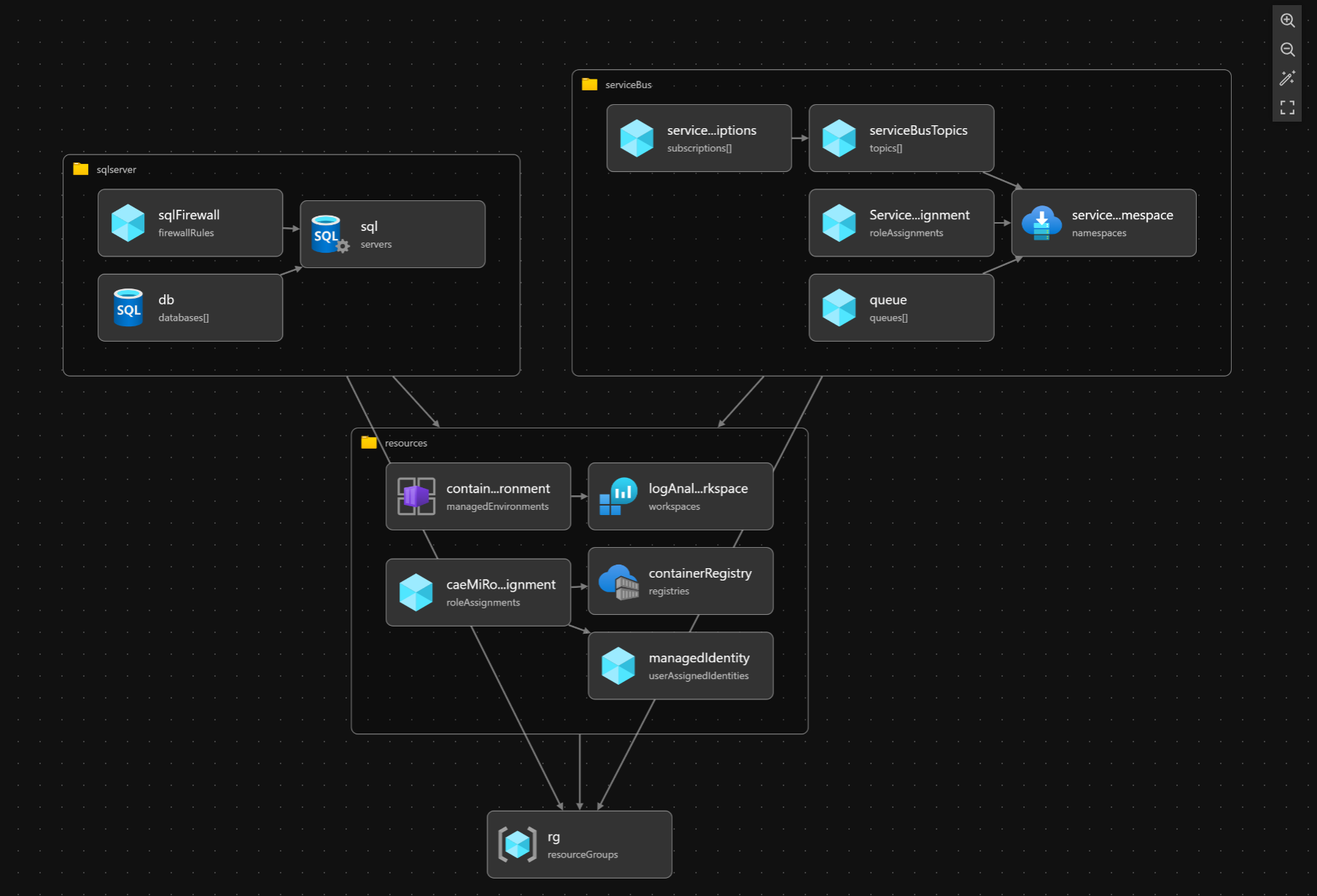1317x896 pixels.
Task: Select the serviceBusTopics node label
Action: (x=918, y=130)
